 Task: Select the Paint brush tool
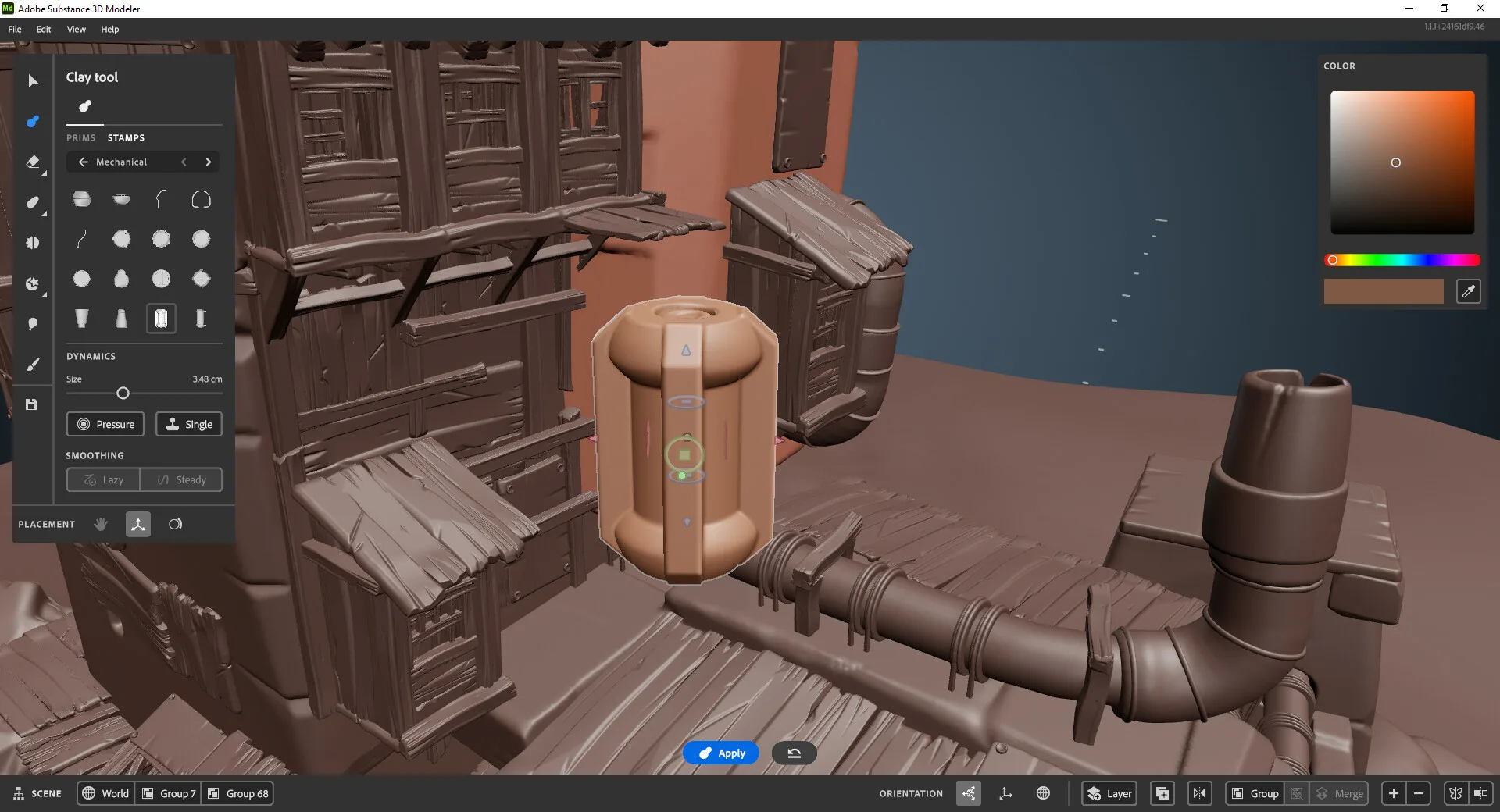(x=33, y=365)
